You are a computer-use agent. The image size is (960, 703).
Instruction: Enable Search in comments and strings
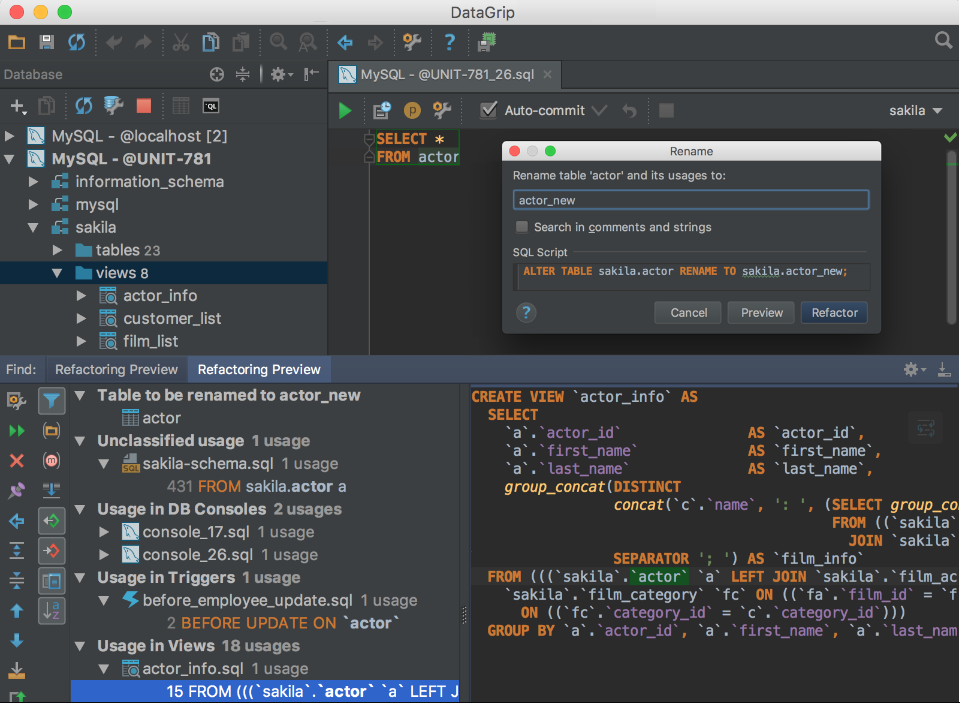521,227
